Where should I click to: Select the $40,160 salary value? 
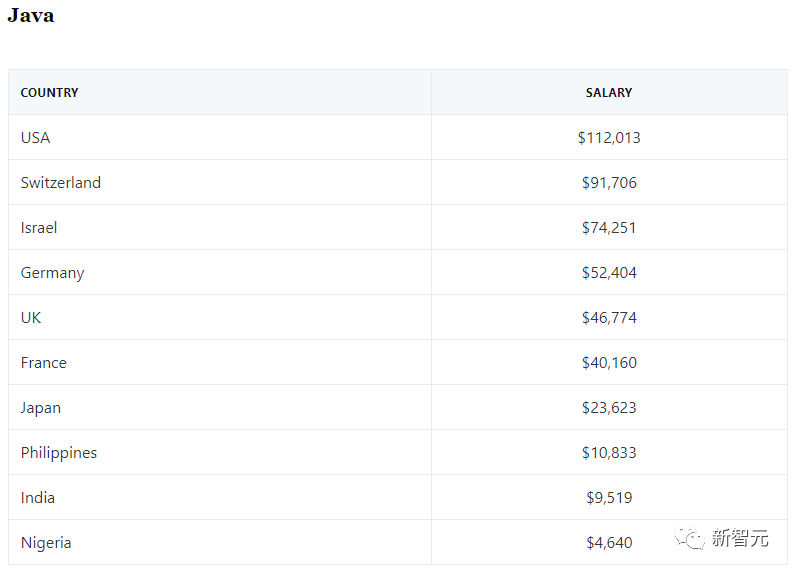609,363
